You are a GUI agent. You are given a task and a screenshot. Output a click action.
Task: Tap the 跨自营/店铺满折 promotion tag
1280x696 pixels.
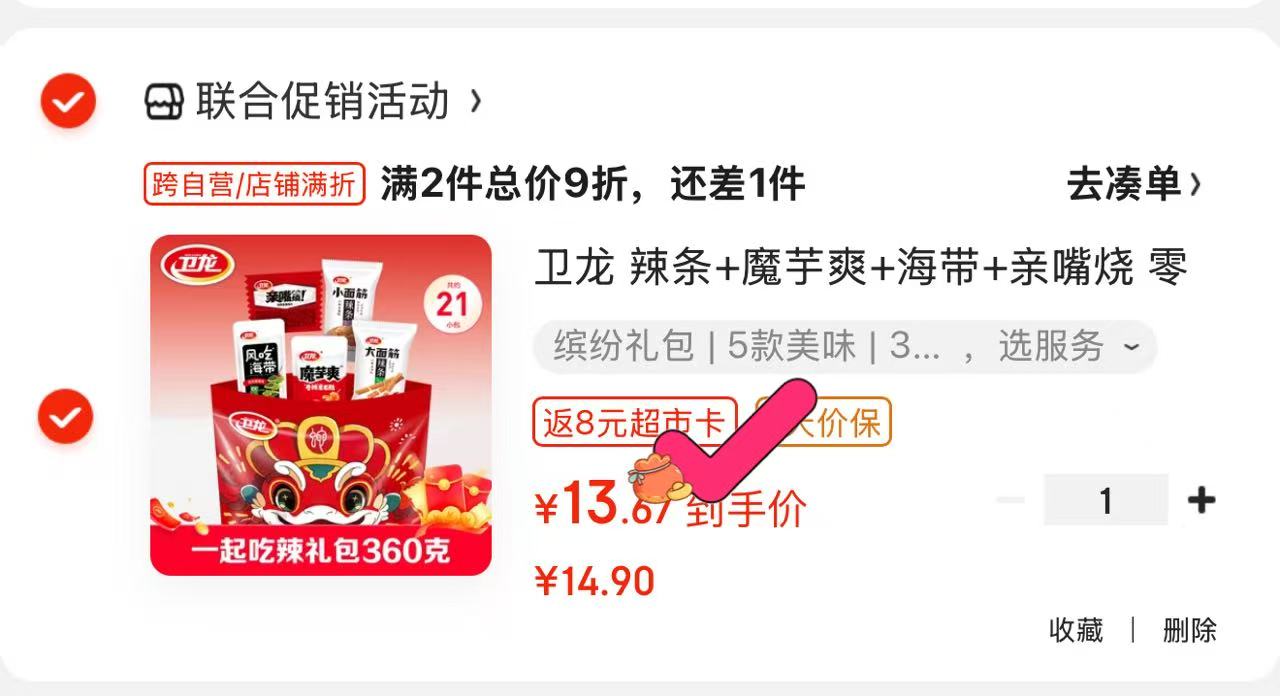[x=254, y=184]
